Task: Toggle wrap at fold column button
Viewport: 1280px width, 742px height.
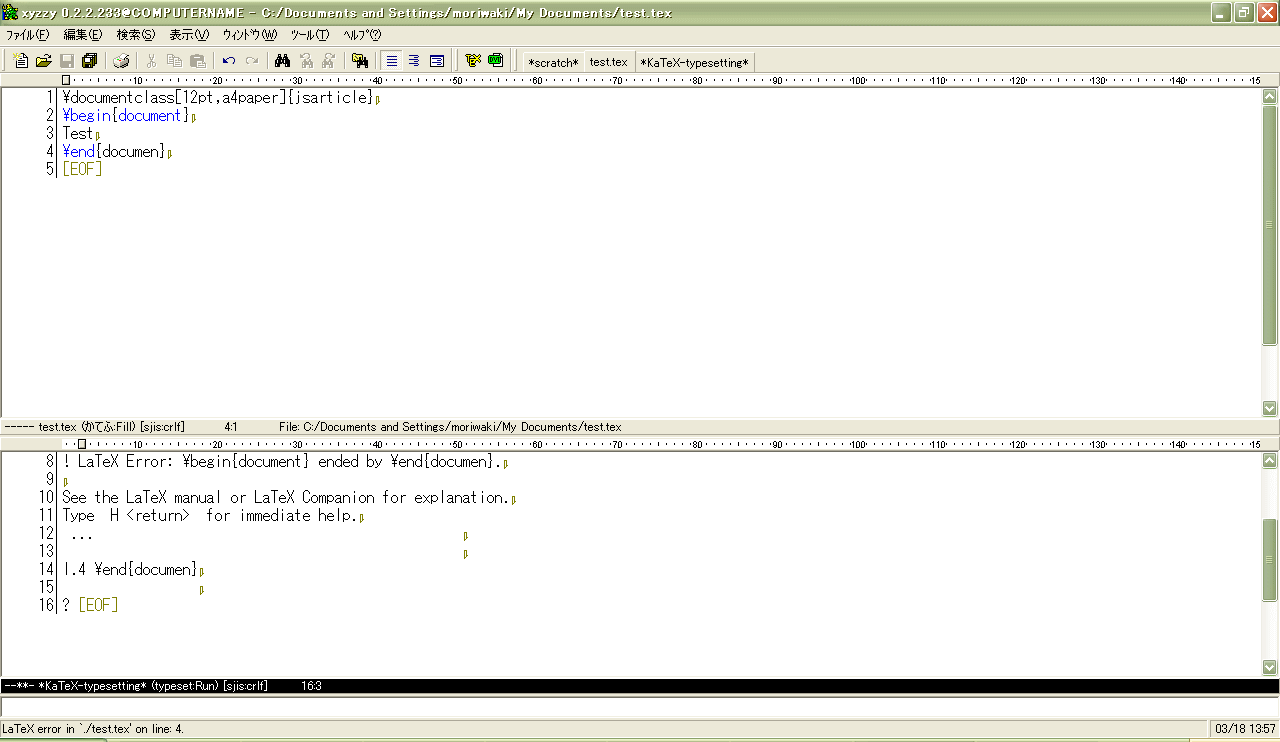Action: click(x=414, y=61)
